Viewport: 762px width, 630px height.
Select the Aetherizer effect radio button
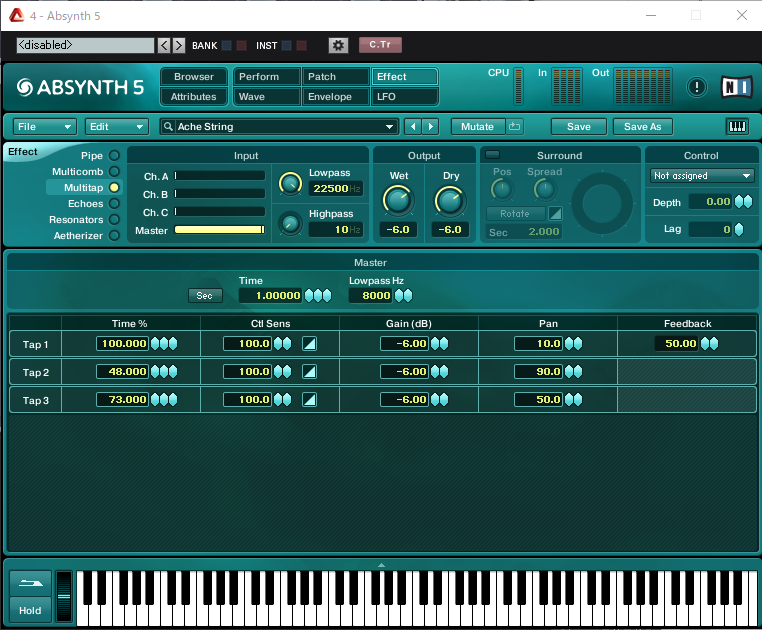pyautogui.click(x=114, y=236)
